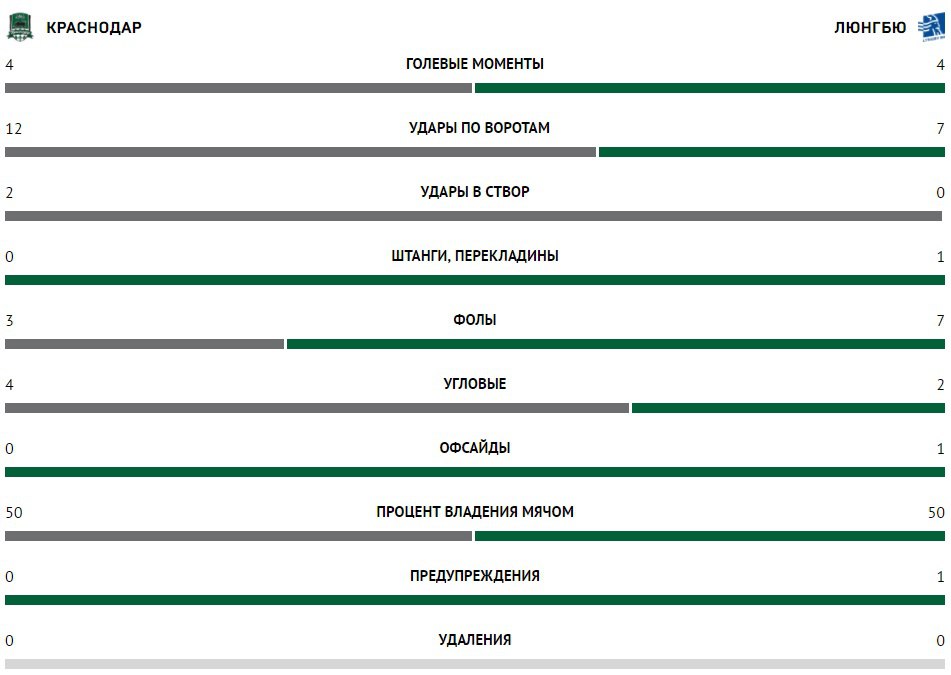Click the gray Krasnodar shots-on-goal bar
Viewport: 951px width, 675px height.
coord(300,152)
